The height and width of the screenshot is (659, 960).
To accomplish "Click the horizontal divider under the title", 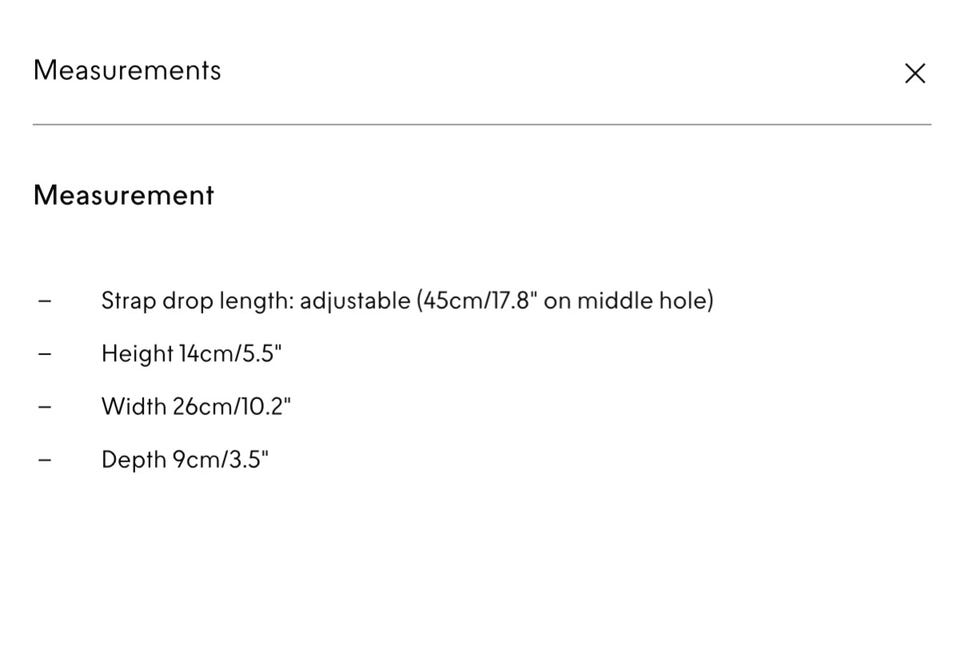I will pyautogui.click(x=481, y=125).
